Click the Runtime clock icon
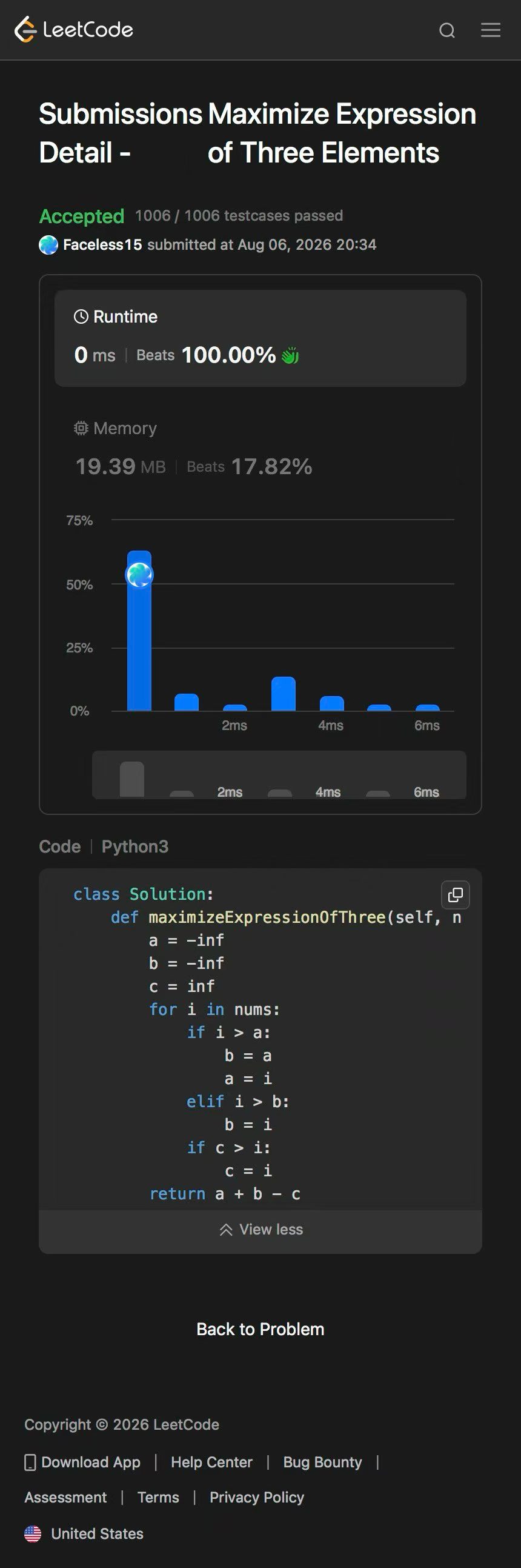 pos(81,317)
